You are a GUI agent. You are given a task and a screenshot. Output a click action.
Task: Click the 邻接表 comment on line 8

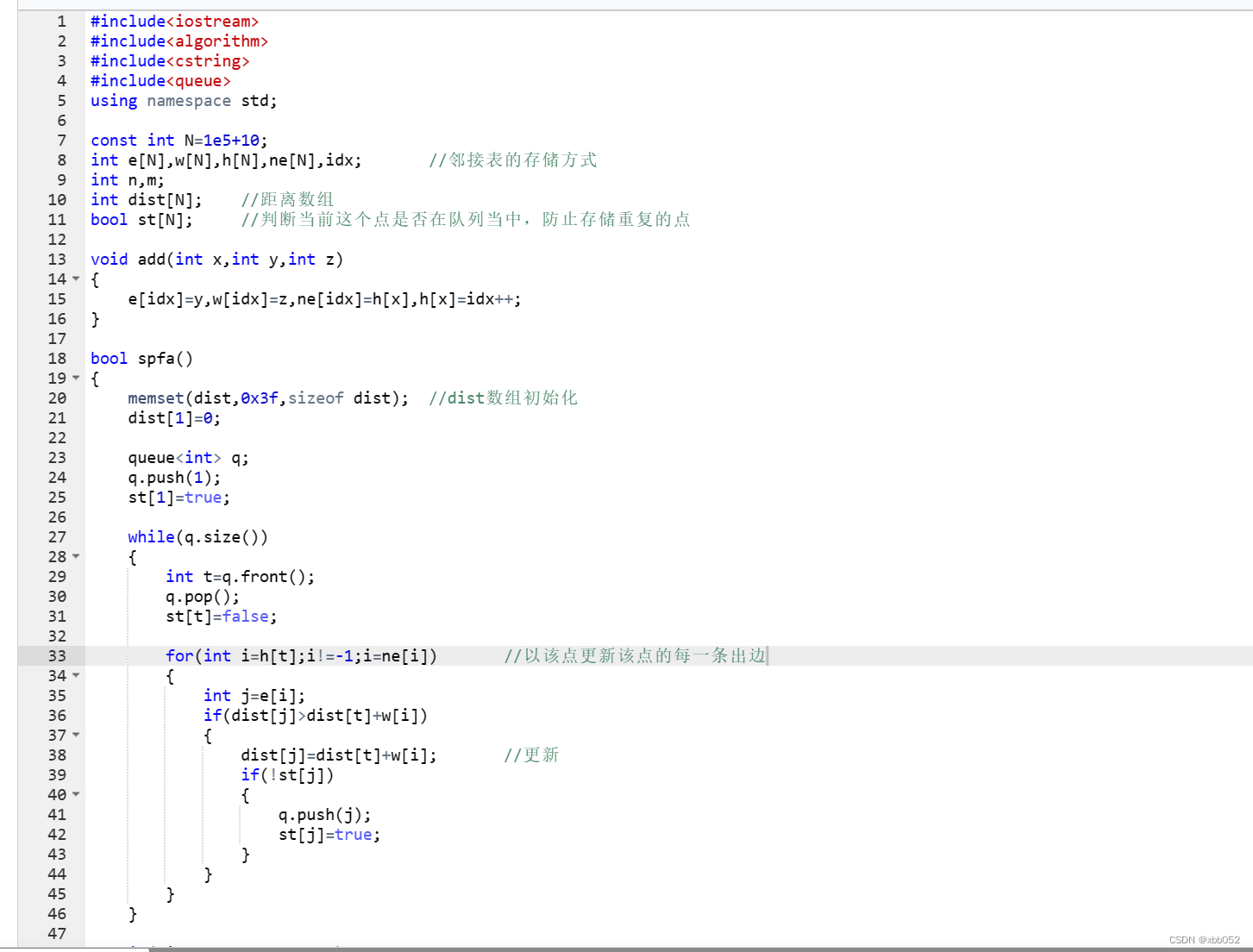tap(511, 160)
